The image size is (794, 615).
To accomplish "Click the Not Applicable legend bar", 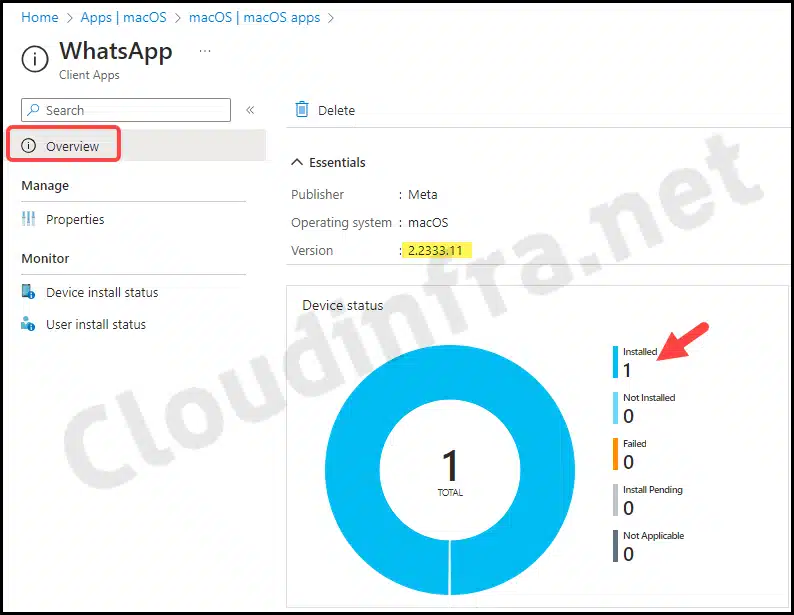I will pyautogui.click(x=615, y=546).
